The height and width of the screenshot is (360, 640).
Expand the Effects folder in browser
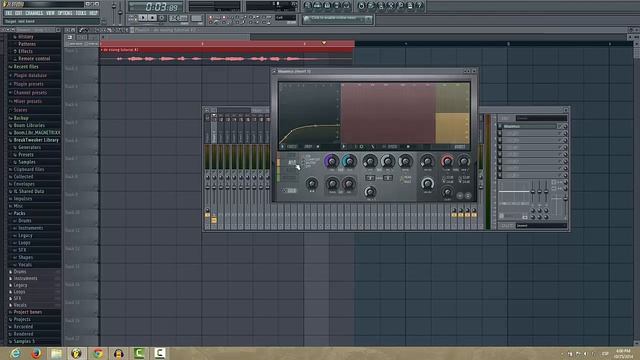pos(25,51)
